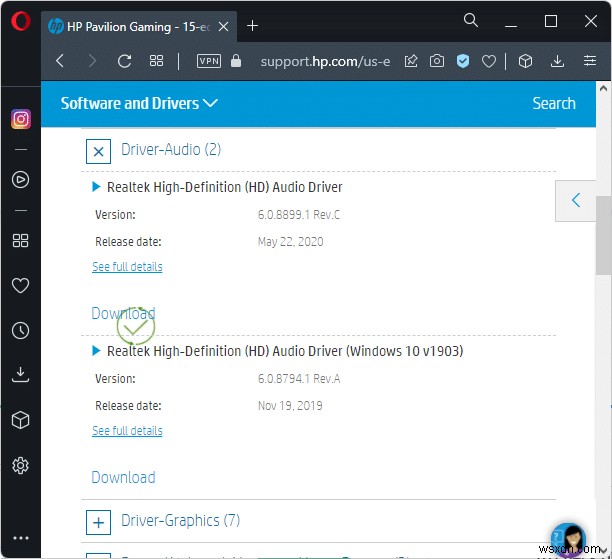The width and height of the screenshot is (612, 559).
Task: Search in tabs magnifier icon
Action: click(x=471, y=20)
